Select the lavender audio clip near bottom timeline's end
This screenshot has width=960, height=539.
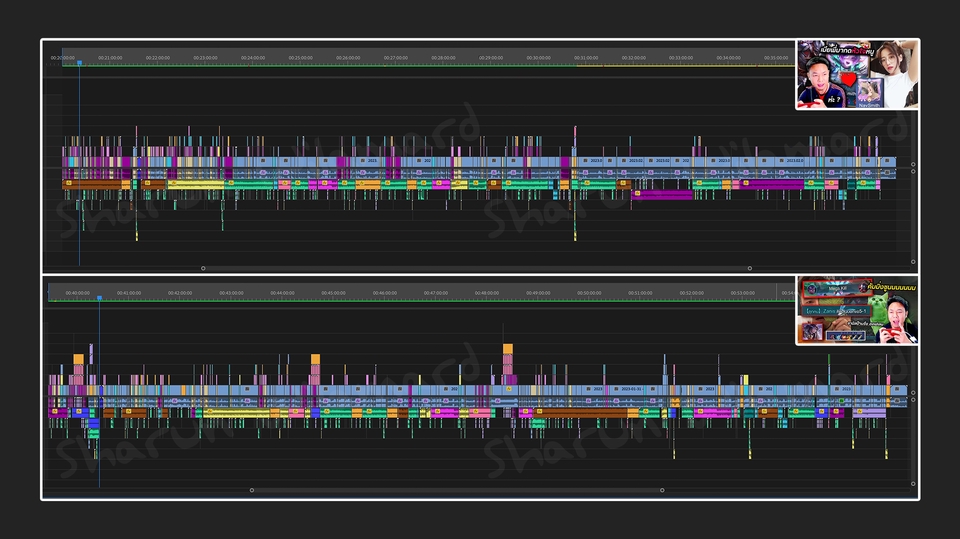869,413
